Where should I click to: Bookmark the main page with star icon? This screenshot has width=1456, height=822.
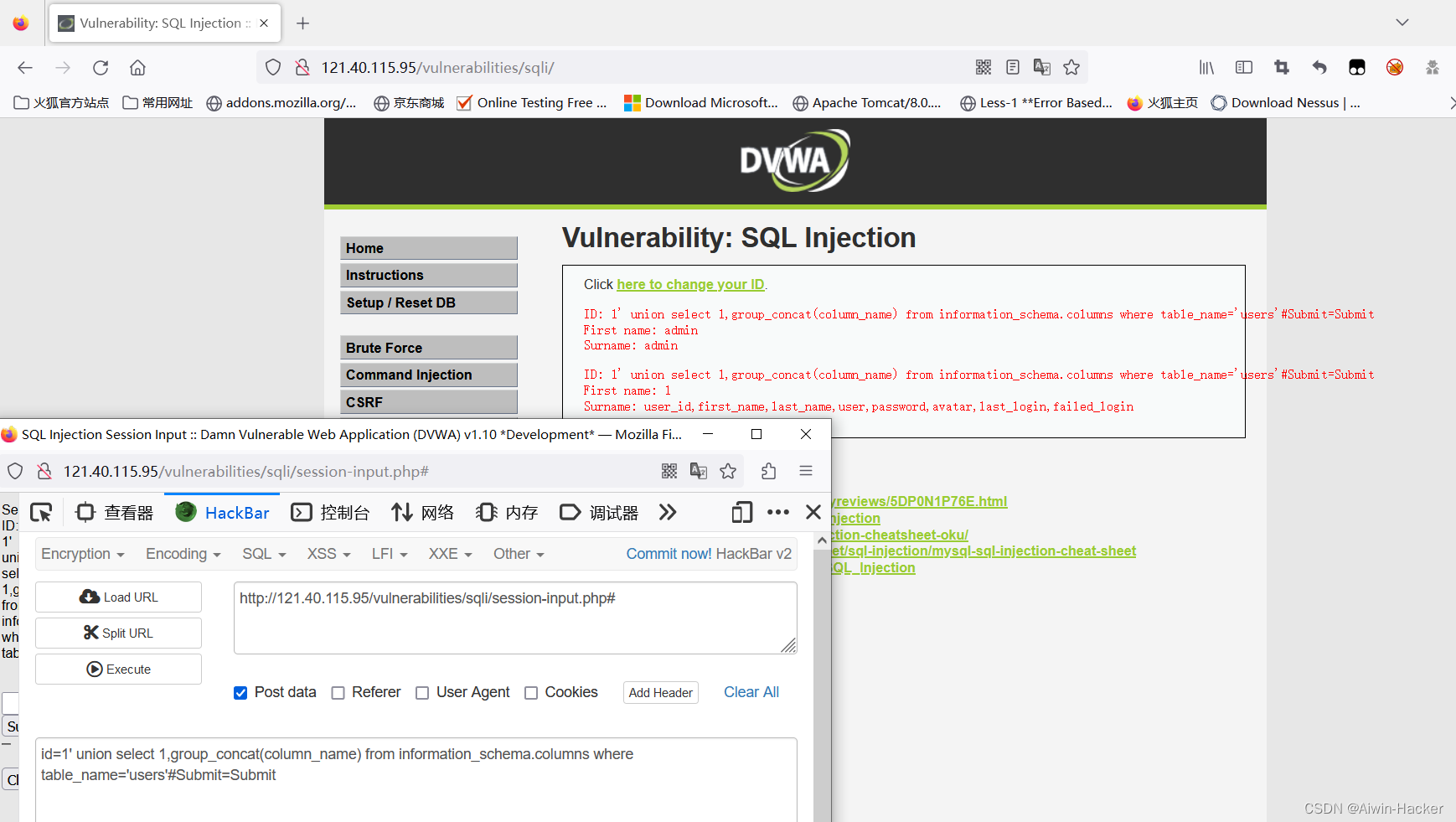[1071, 67]
